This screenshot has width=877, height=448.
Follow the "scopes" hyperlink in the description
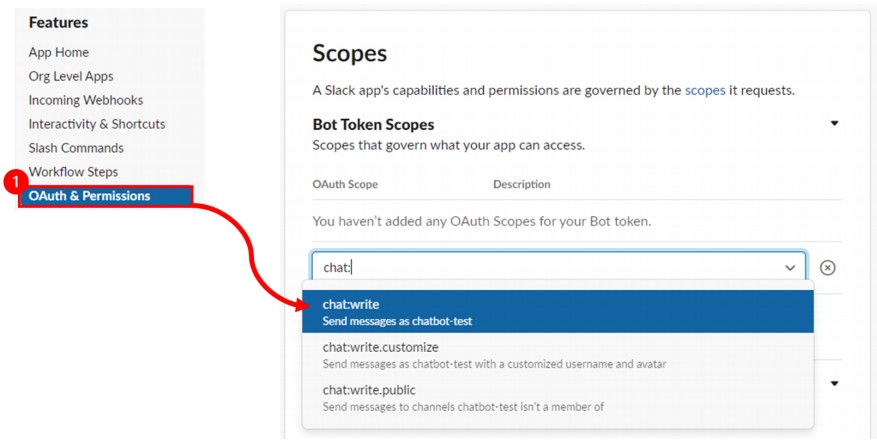pos(703,90)
